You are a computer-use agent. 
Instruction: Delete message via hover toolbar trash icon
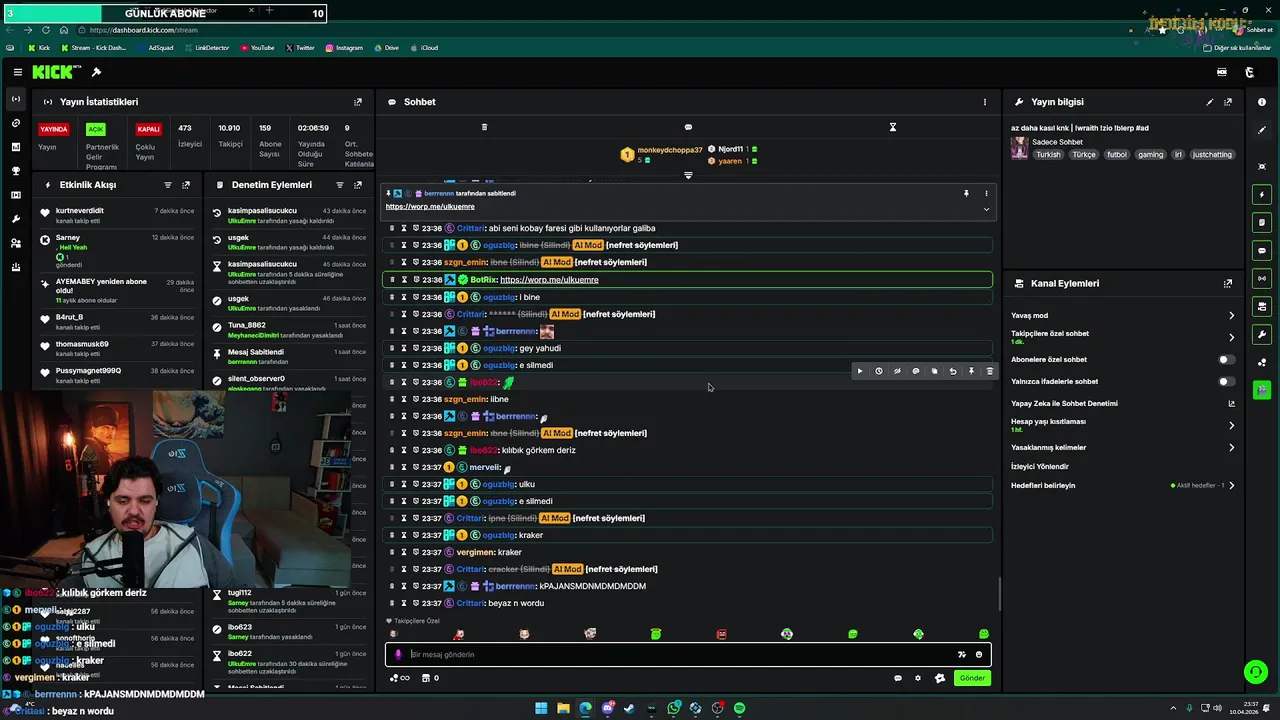click(990, 371)
